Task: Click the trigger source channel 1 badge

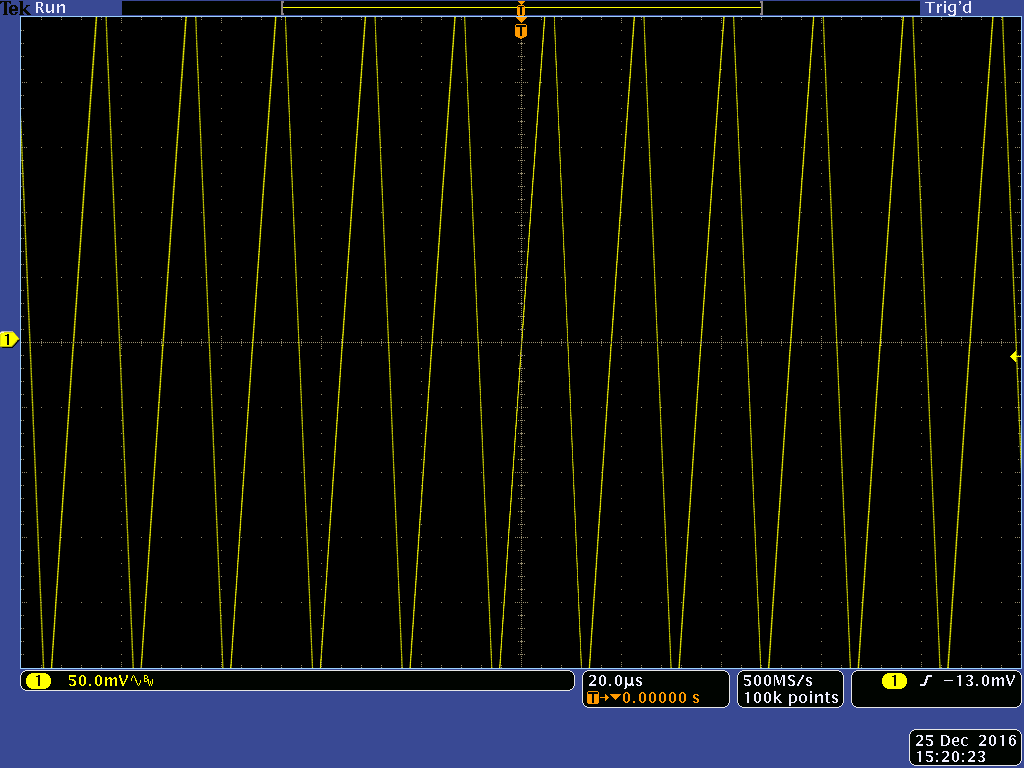Action: [894, 681]
